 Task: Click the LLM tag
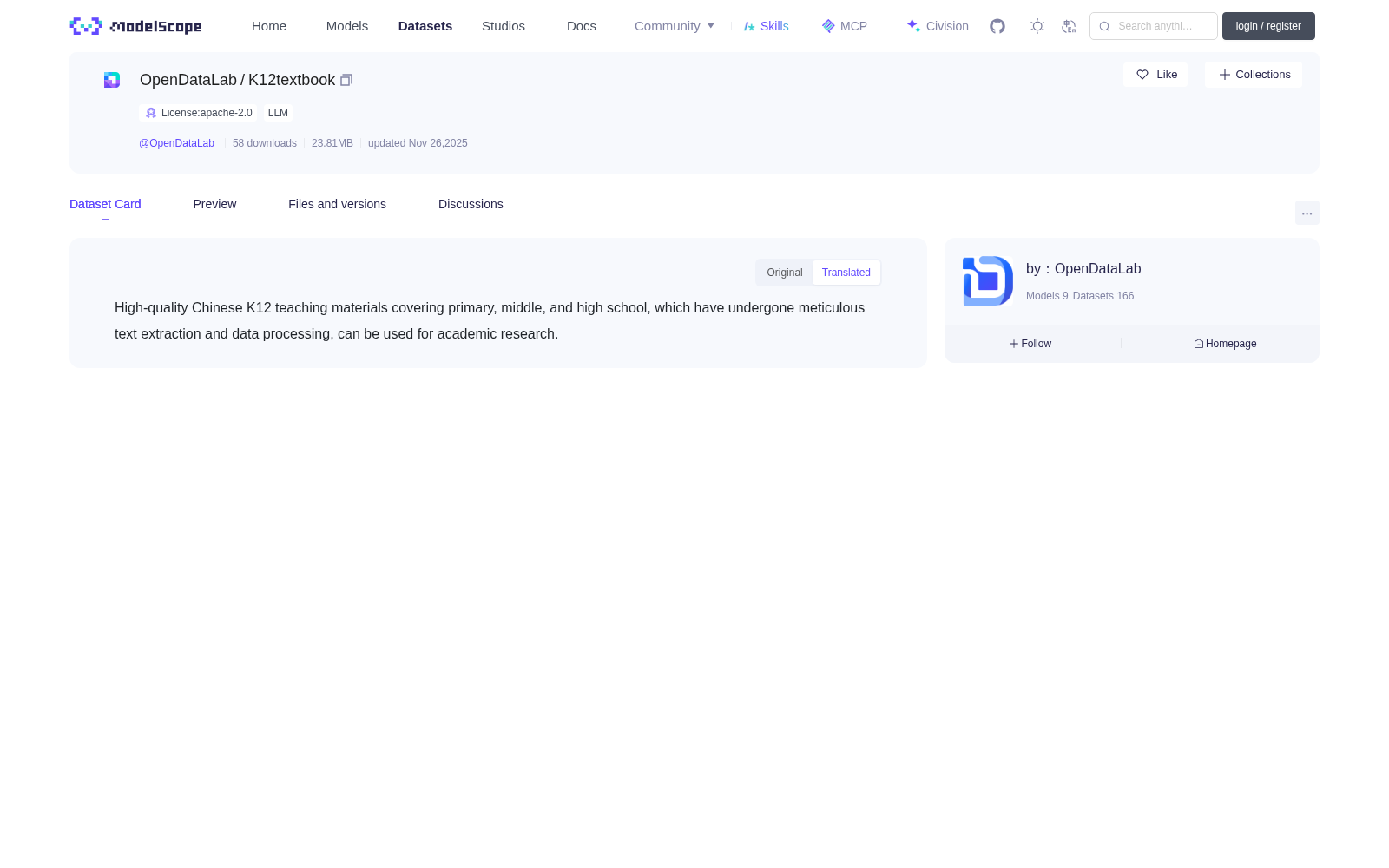pos(278,113)
